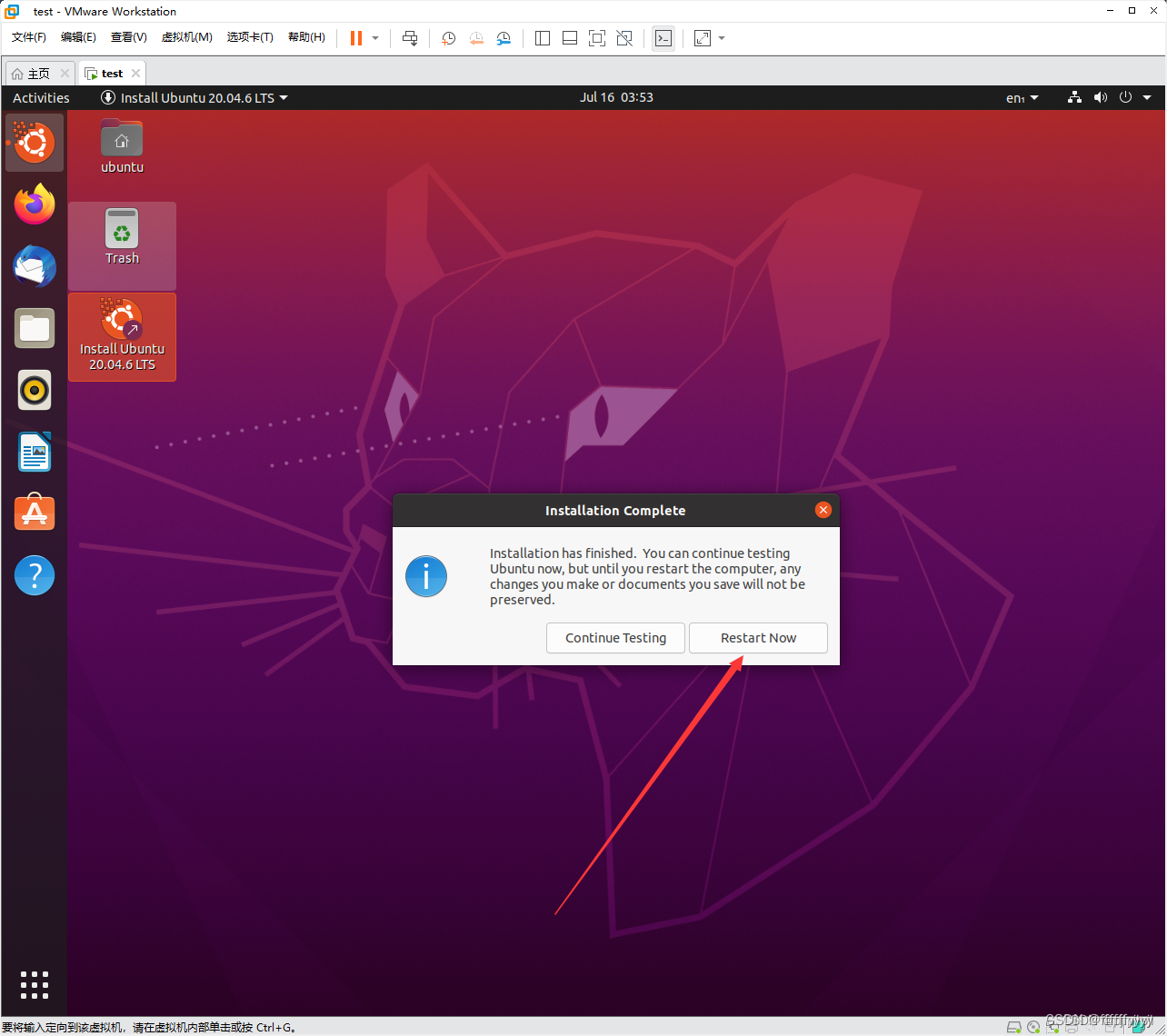Expand the power options dropdown beside pause
1167x1036 pixels.
click(375, 38)
